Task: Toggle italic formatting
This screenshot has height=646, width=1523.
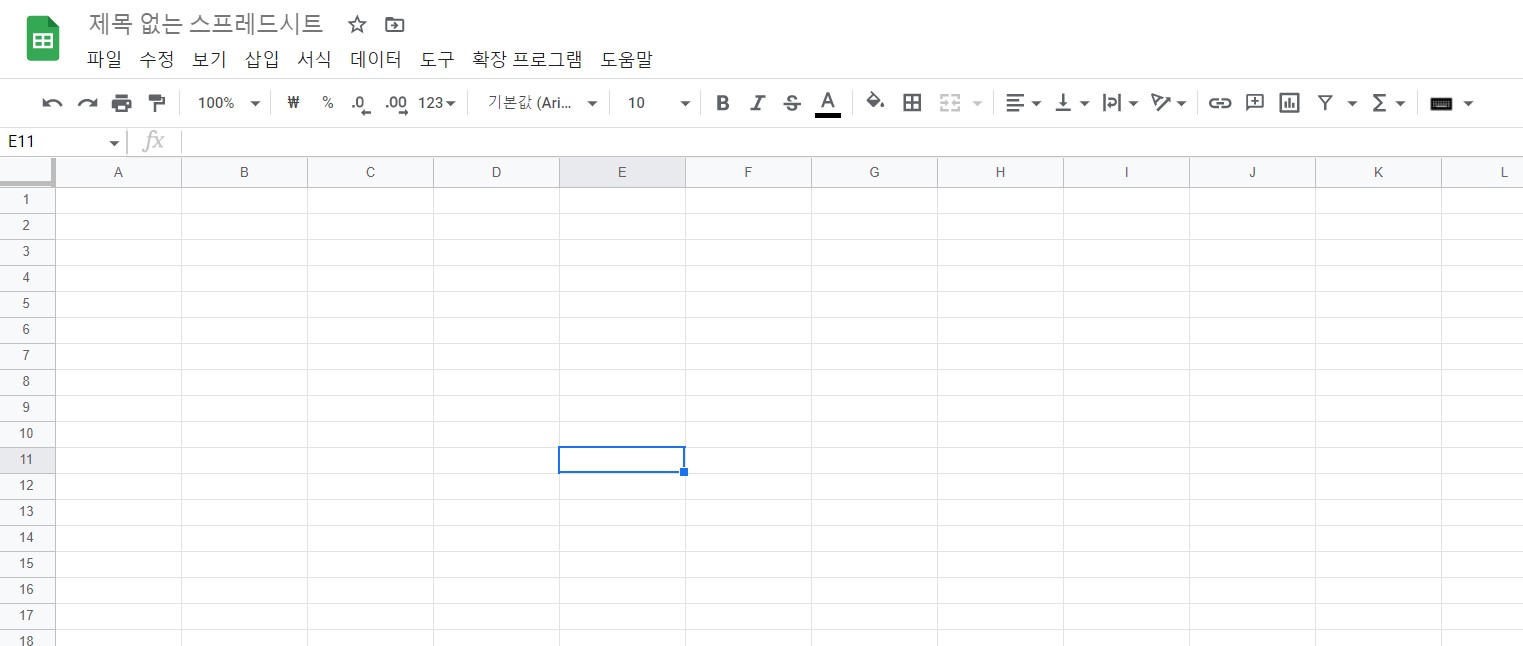Action: click(x=757, y=103)
